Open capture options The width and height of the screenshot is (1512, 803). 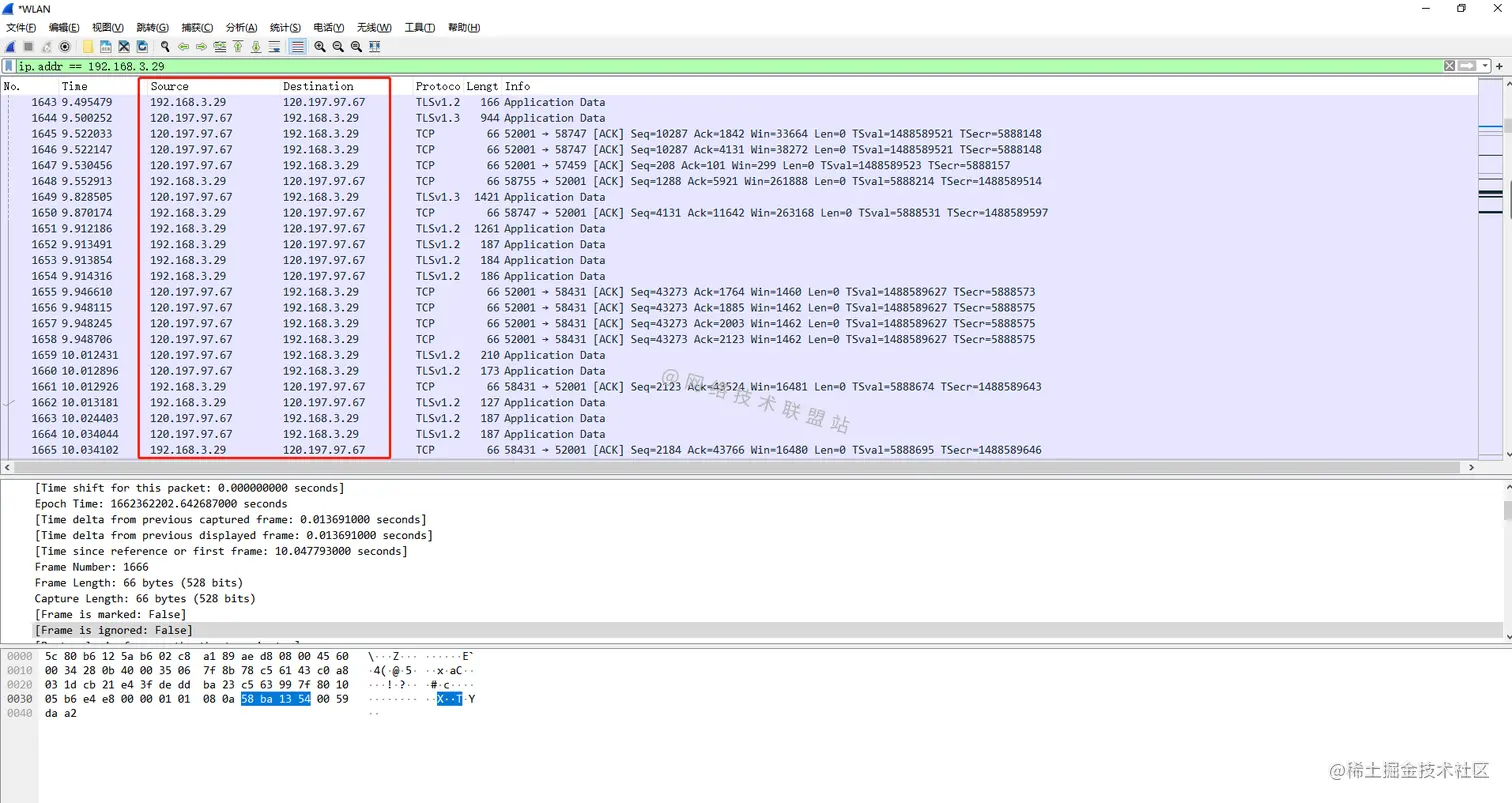(65, 46)
